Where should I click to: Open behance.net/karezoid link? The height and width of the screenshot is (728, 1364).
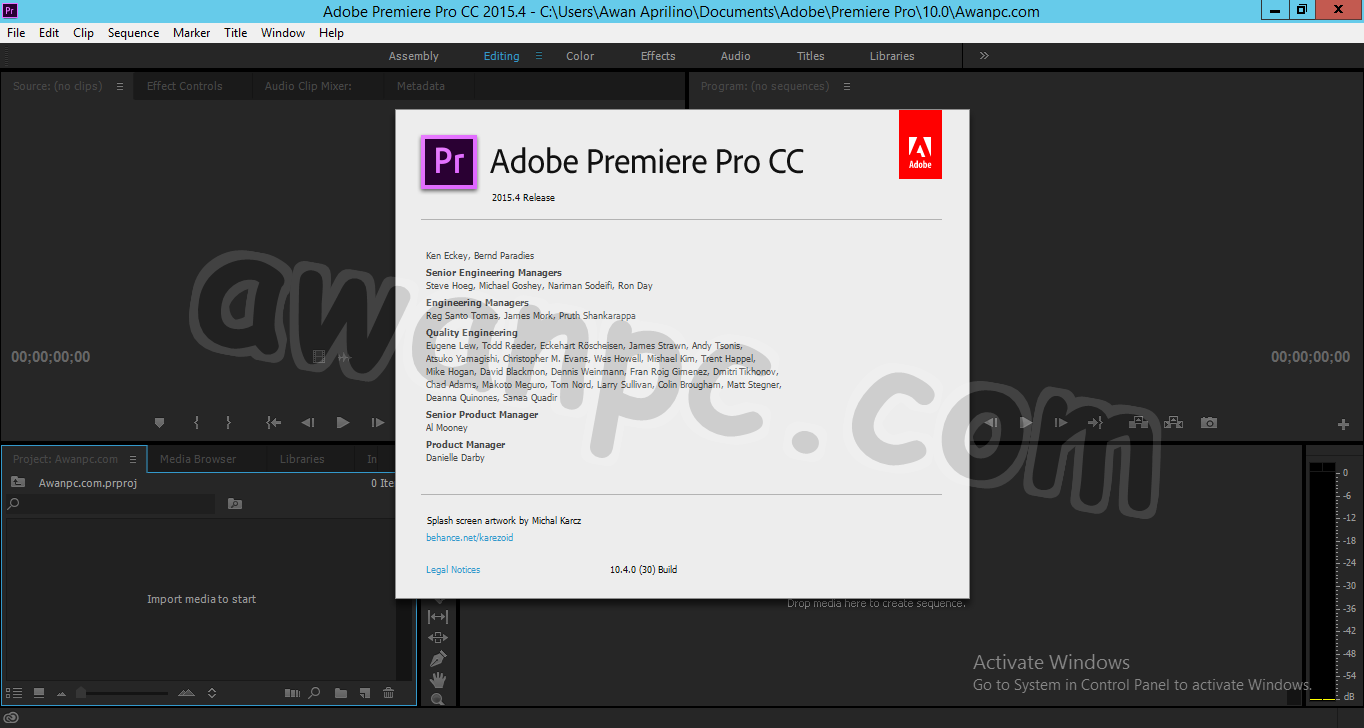coord(470,538)
